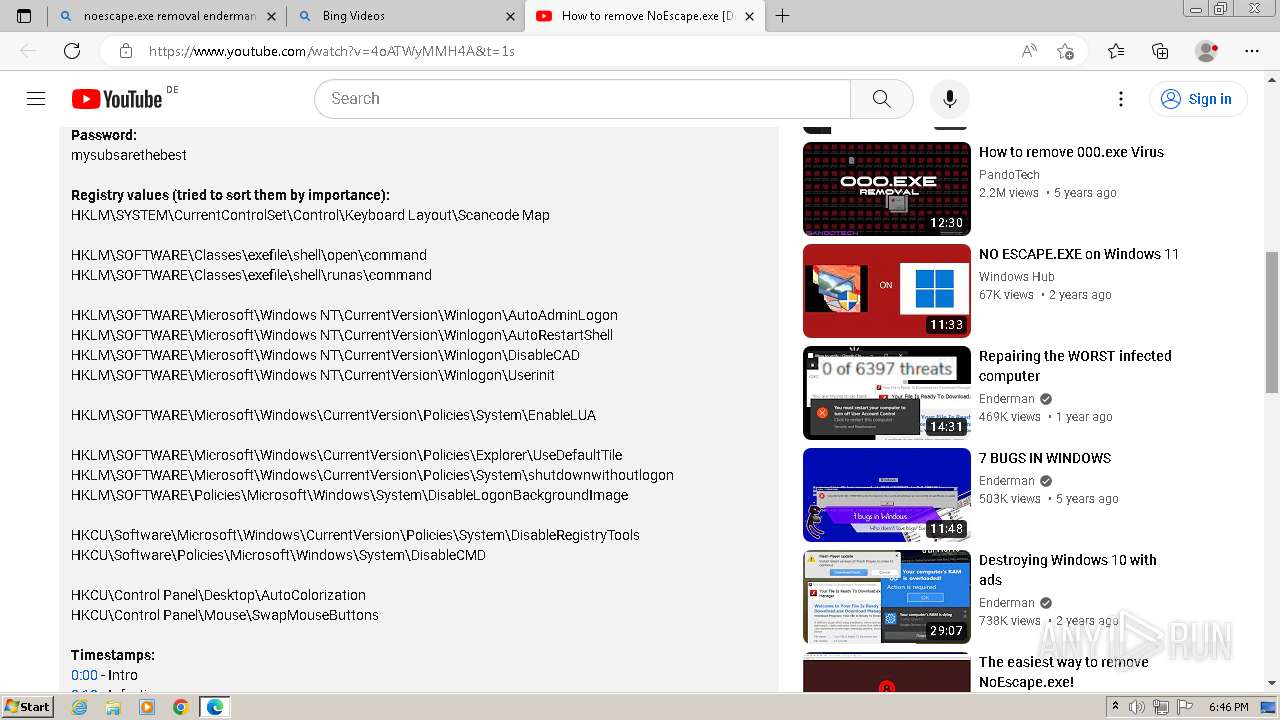Launch Chrome from taskbar

tap(180, 707)
